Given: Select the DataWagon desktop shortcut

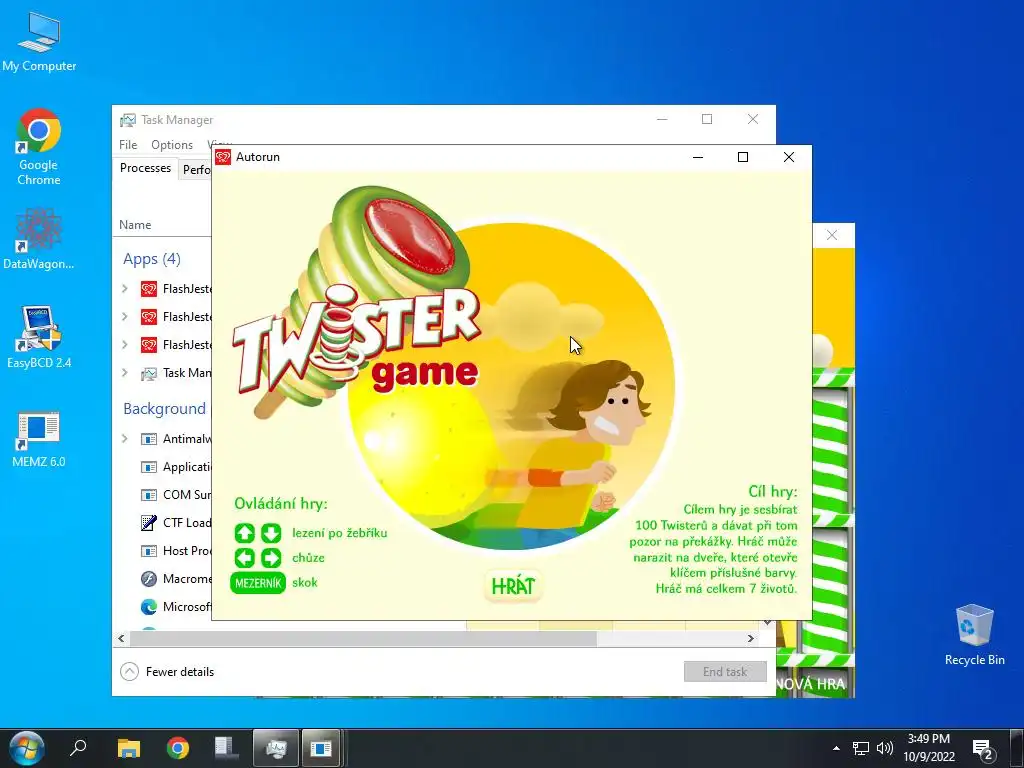Looking at the screenshot, I should point(39,239).
